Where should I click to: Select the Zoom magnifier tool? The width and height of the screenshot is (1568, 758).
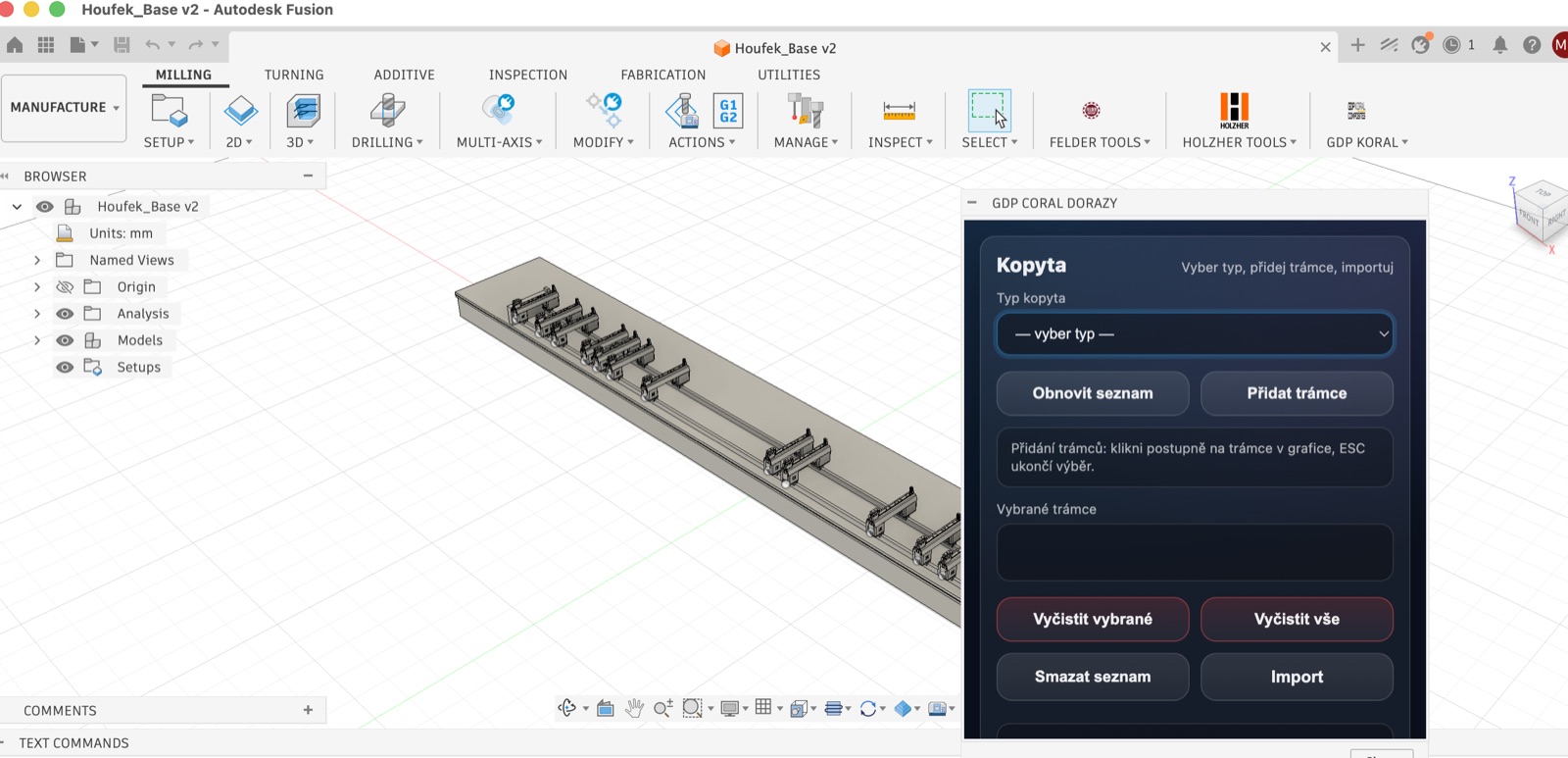pyautogui.click(x=663, y=708)
